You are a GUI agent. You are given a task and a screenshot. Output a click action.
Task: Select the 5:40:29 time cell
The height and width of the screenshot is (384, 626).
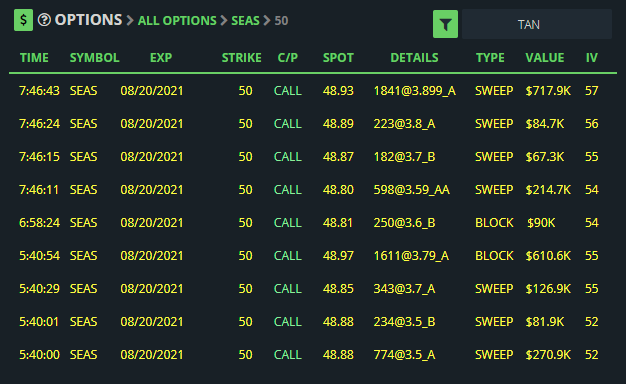(x=39, y=289)
